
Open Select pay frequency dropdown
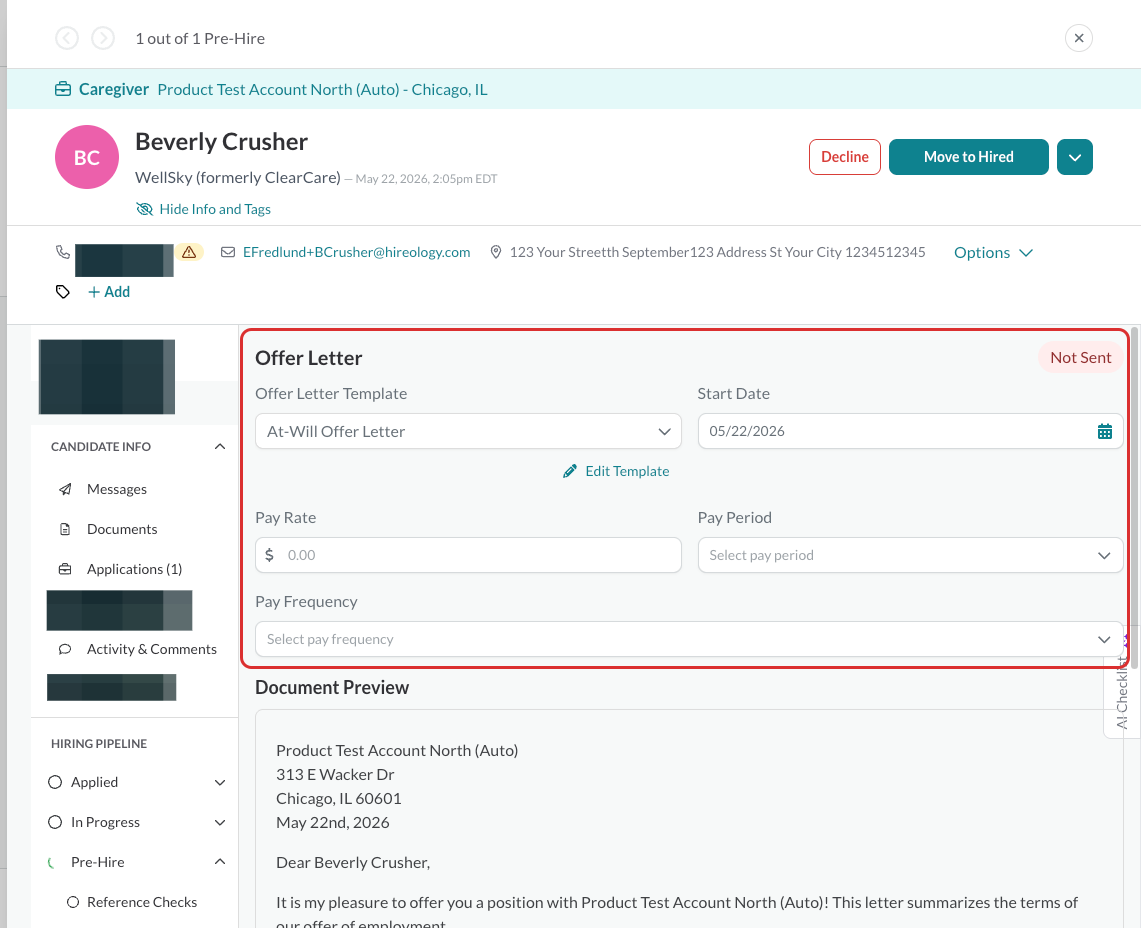(x=689, y=639)
